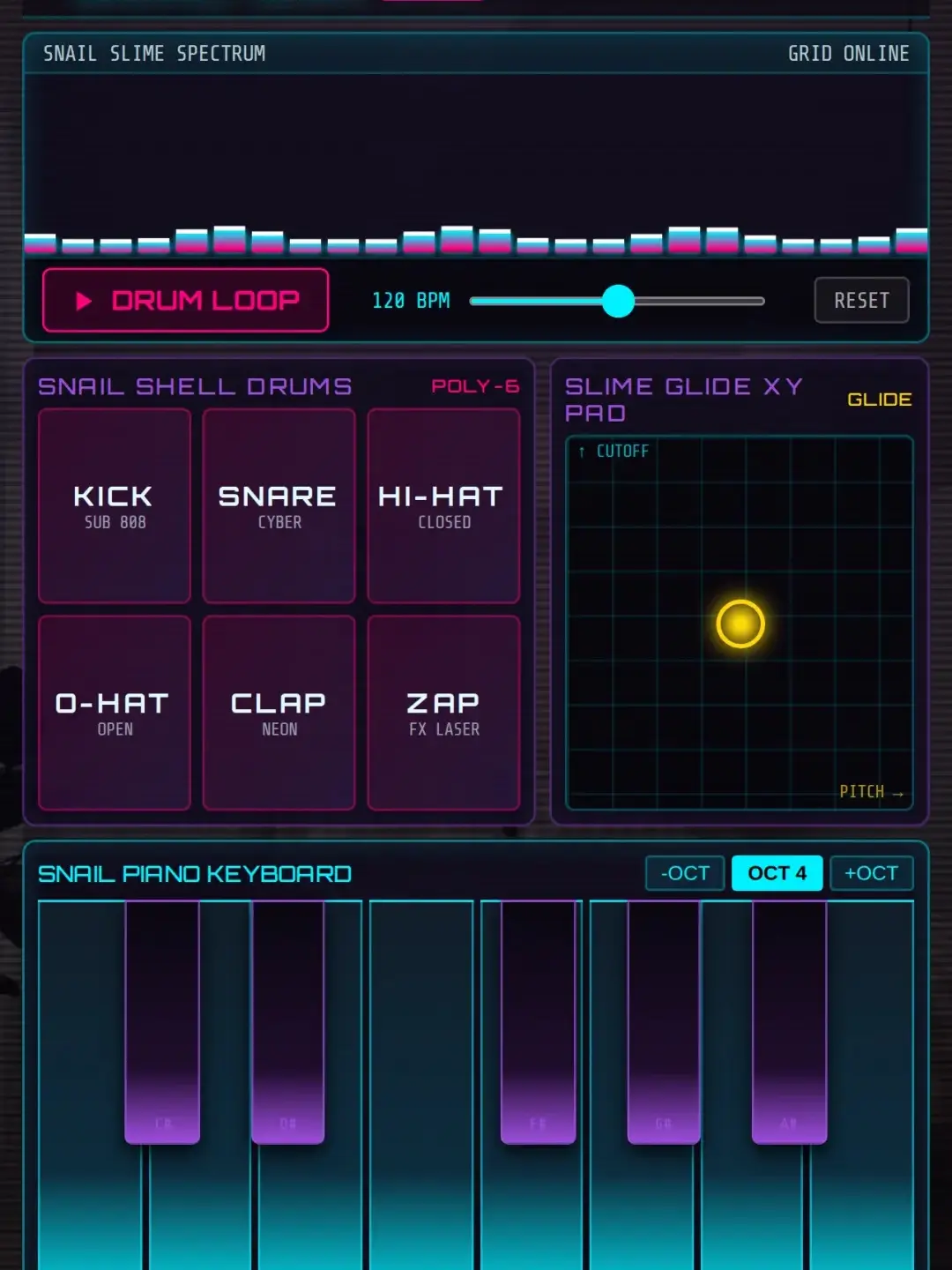This screenshot has width=952, height=1270.
Task: Lower the octave with -OCT
Action: [x=685, y=873]
